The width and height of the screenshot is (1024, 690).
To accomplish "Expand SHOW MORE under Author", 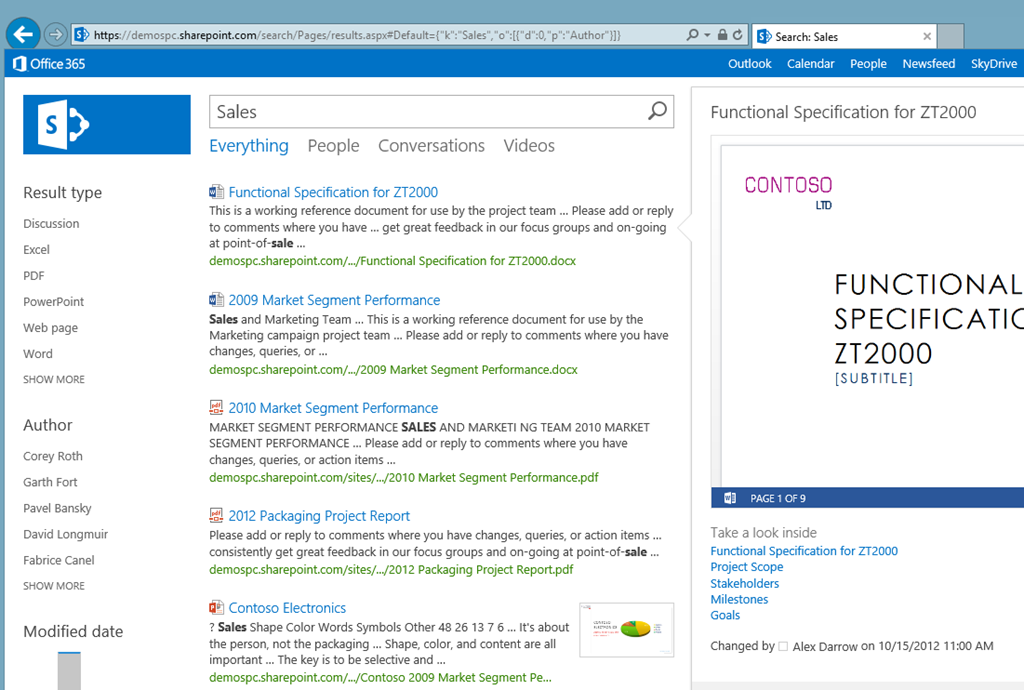I will tap(54, 586).
